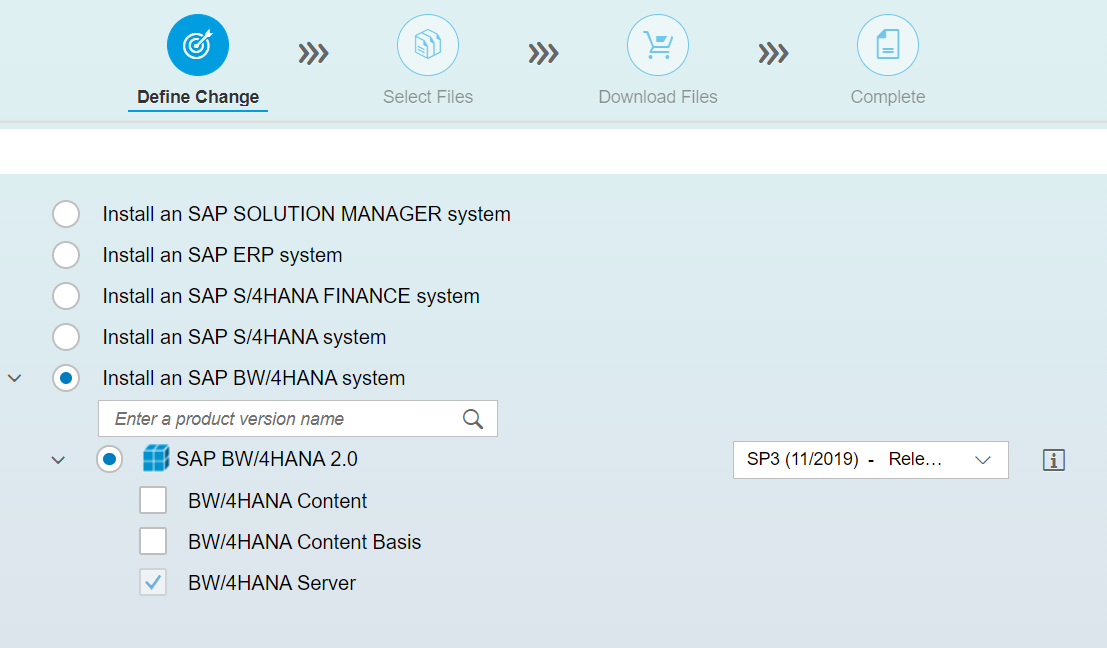The image size is (1107, 648).
Task: Select Install an SAP BW/4HANA system radio
Action: point(66,378)
